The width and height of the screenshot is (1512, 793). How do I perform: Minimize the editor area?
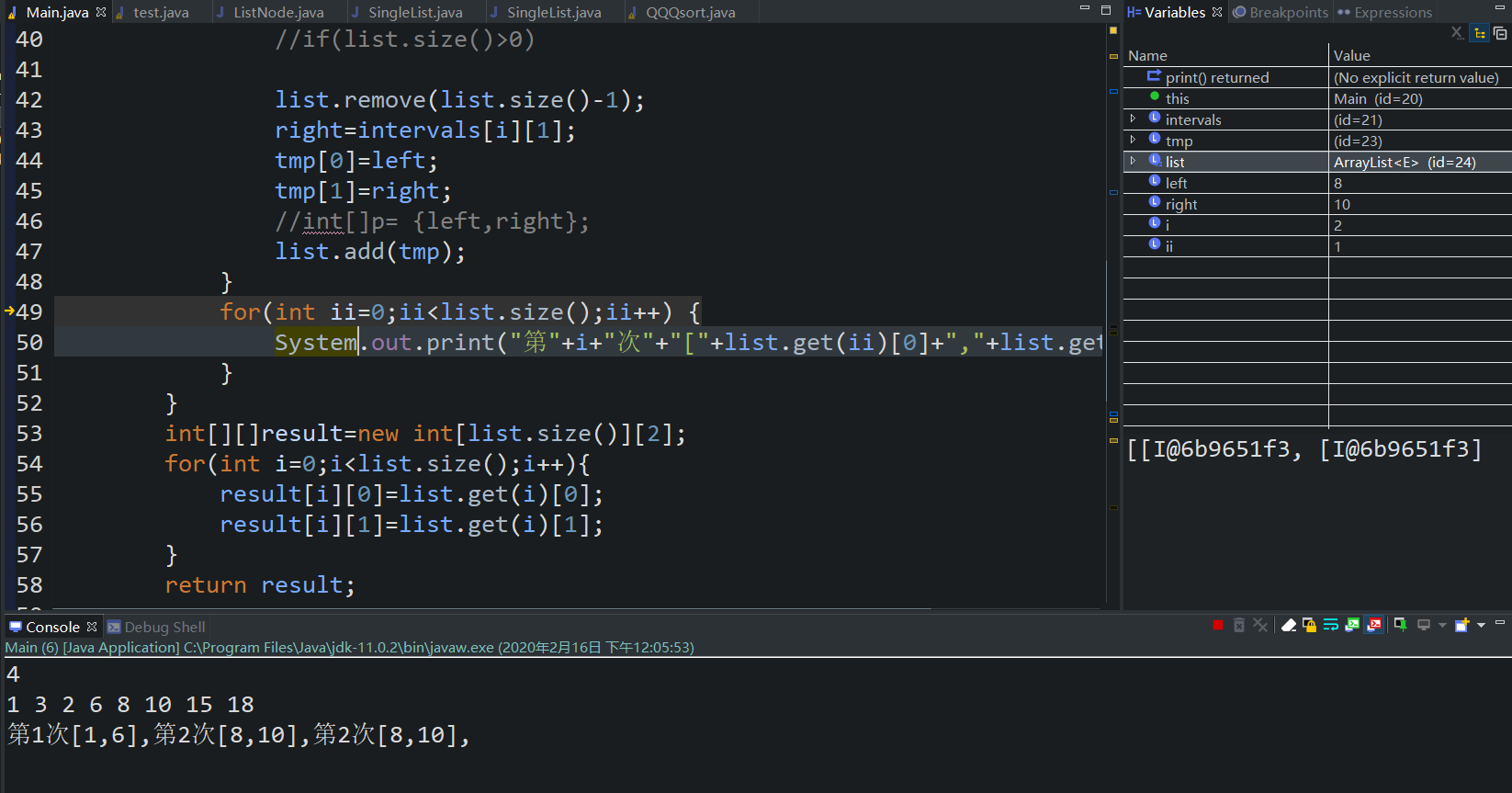[x=1085, y=8]
